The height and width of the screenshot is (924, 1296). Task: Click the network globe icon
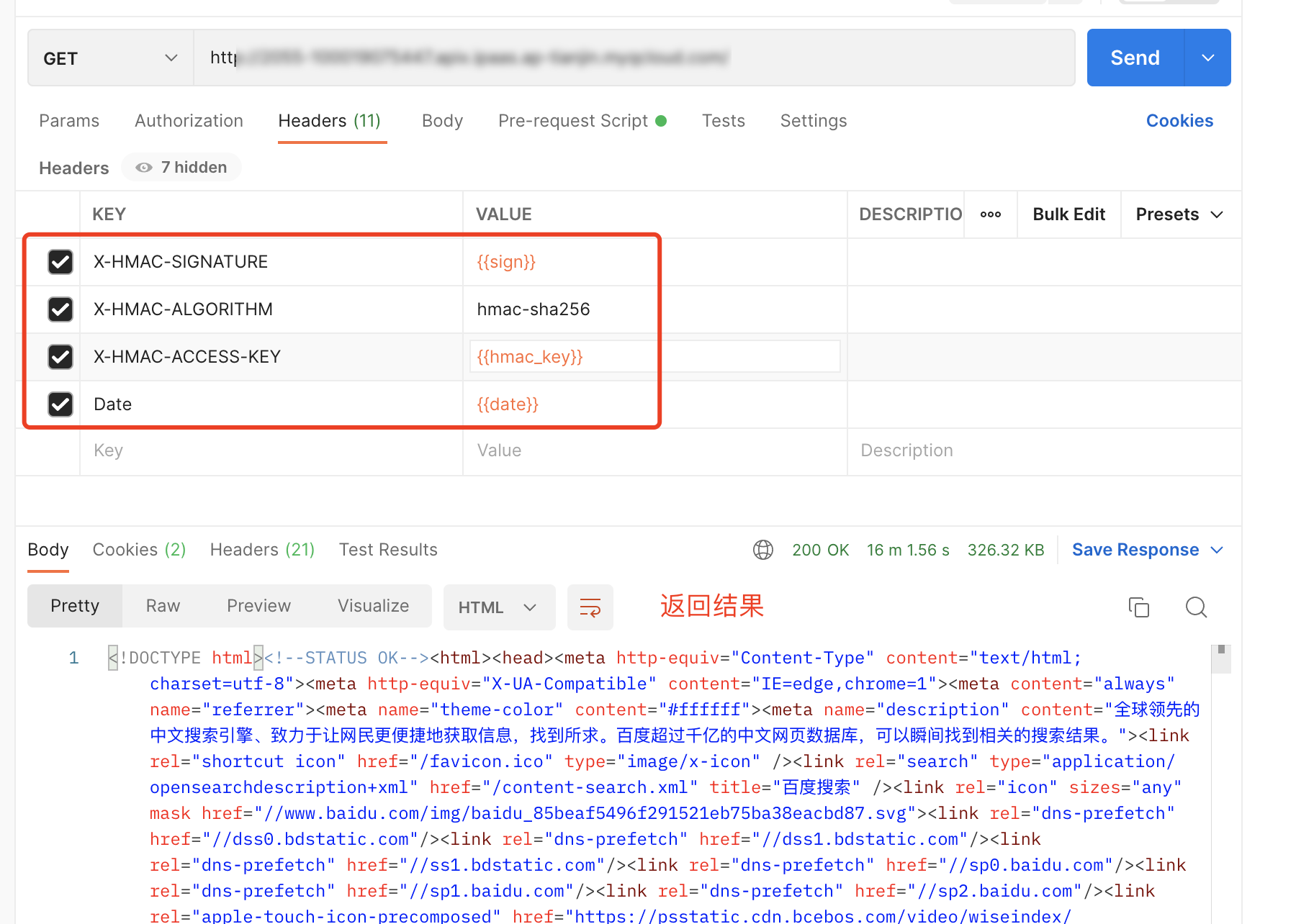[763, 550]
